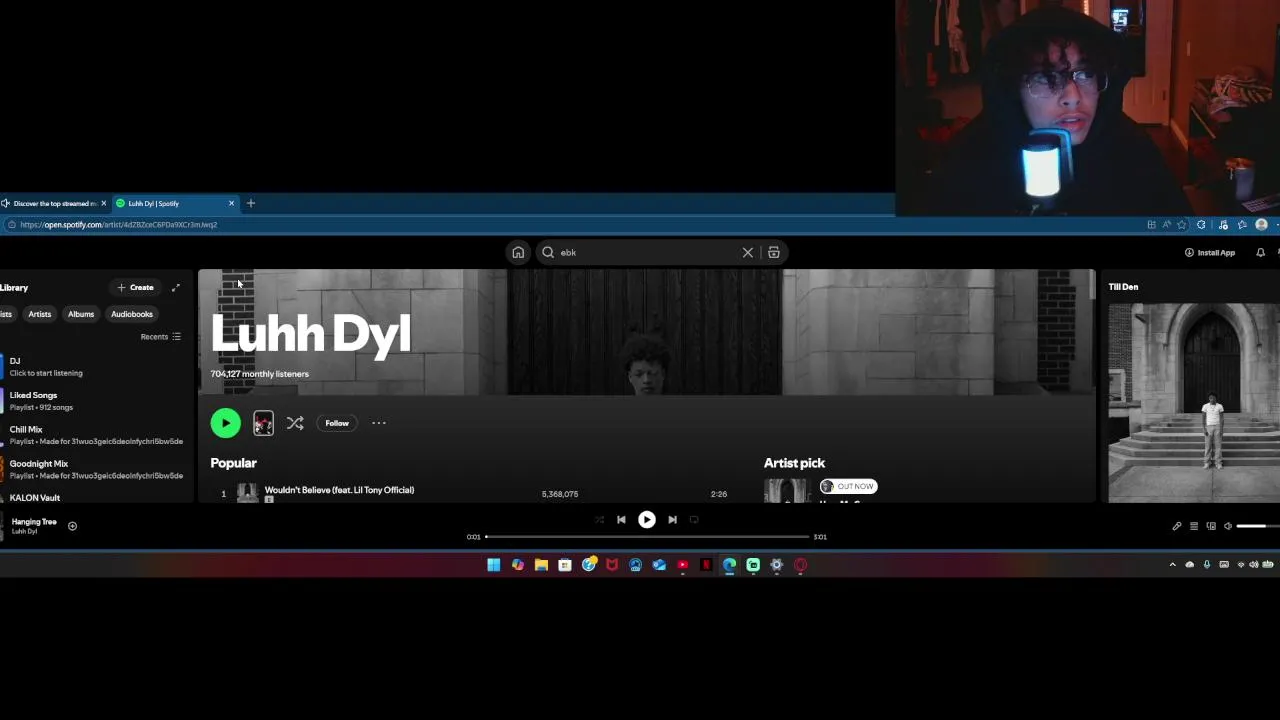Open the Opera icon on the taskbar
The width and height of the screenshot is (1280, 720).
pos(801,565)
